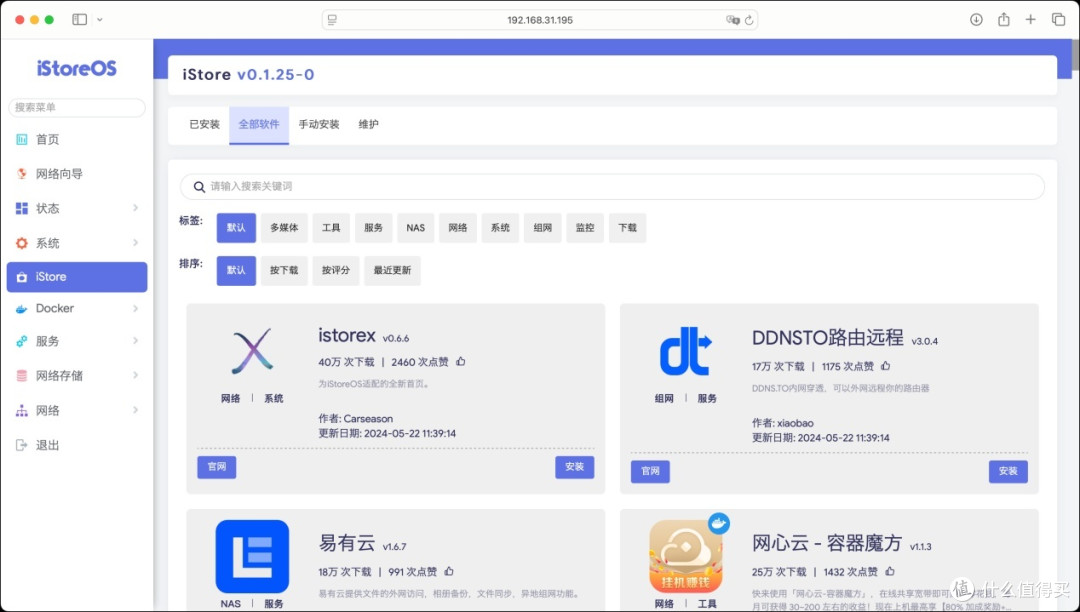Like 网心云 with thumbs-up icon

tap(890, 571)
